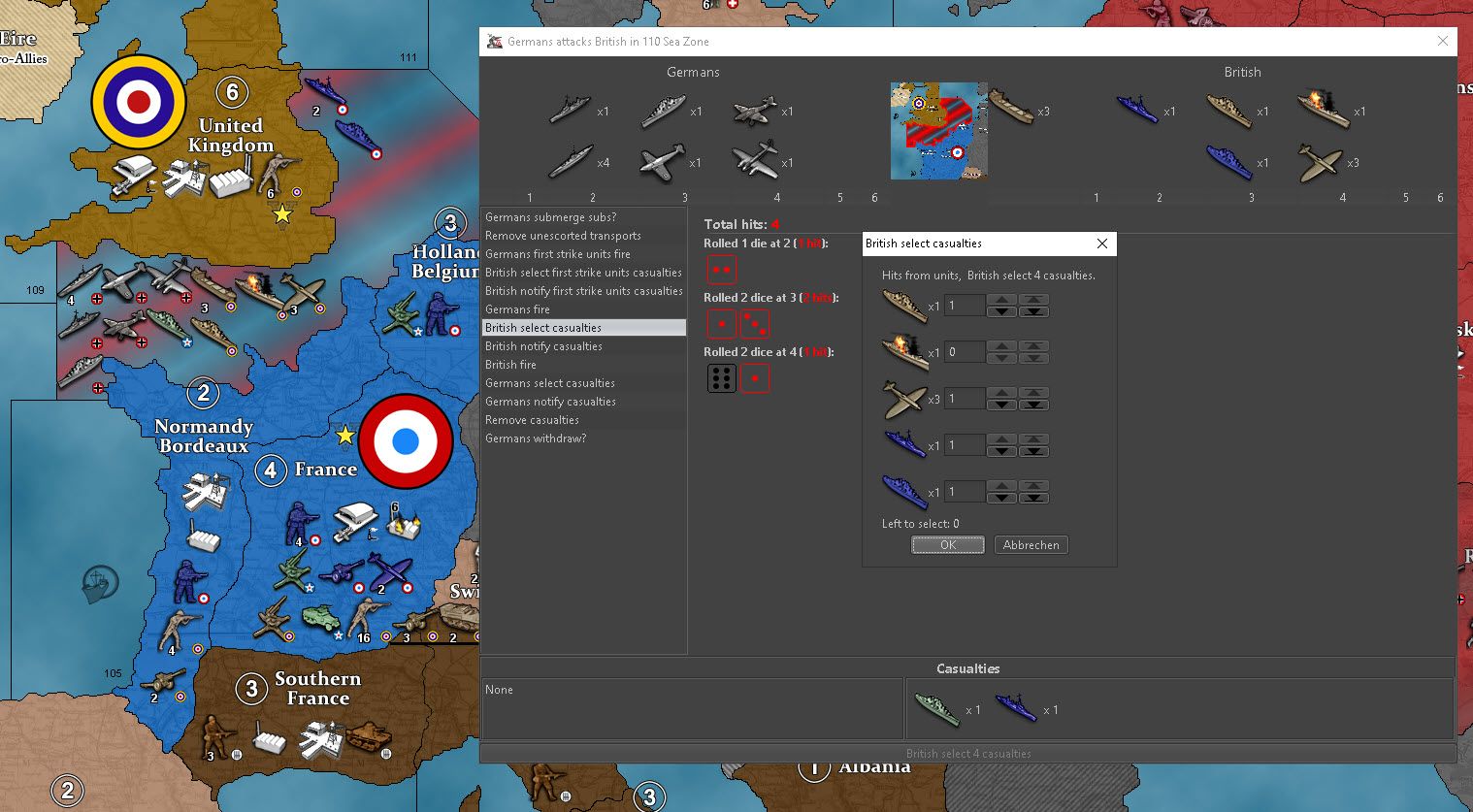Increase fighter x3 casualty count by one

[x=1001, y=393]
